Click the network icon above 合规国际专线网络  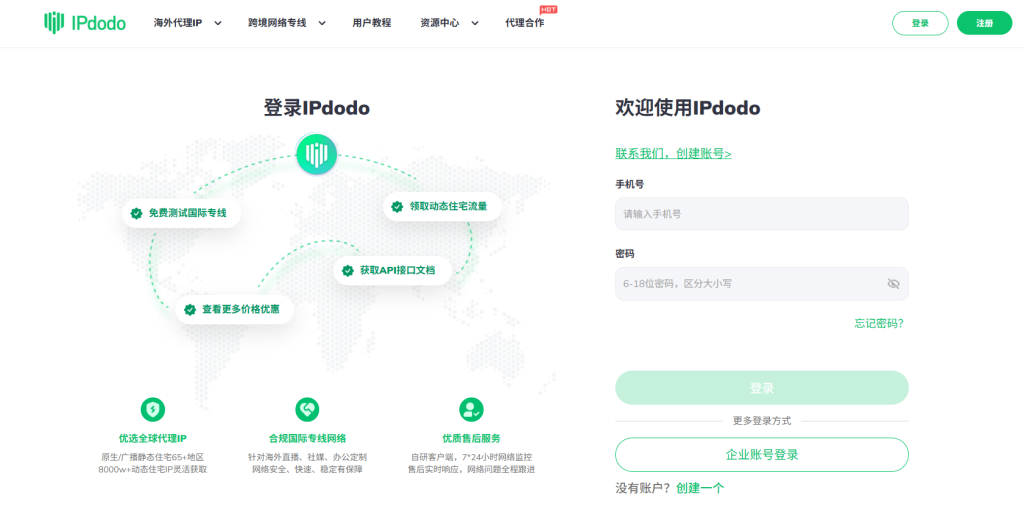[x=307, y=409]
